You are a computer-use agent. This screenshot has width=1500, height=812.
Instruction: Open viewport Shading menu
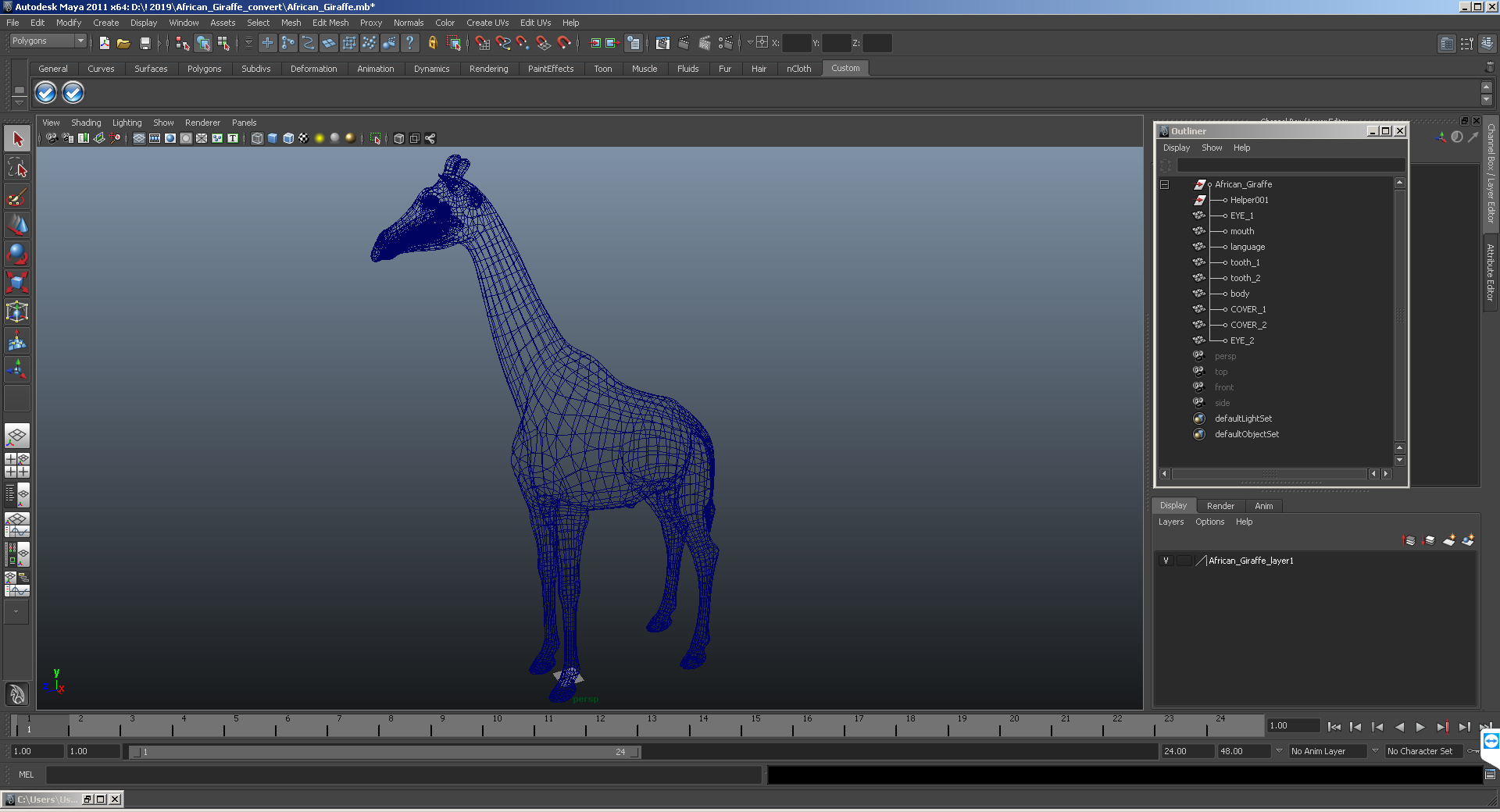tap(86, 123)
